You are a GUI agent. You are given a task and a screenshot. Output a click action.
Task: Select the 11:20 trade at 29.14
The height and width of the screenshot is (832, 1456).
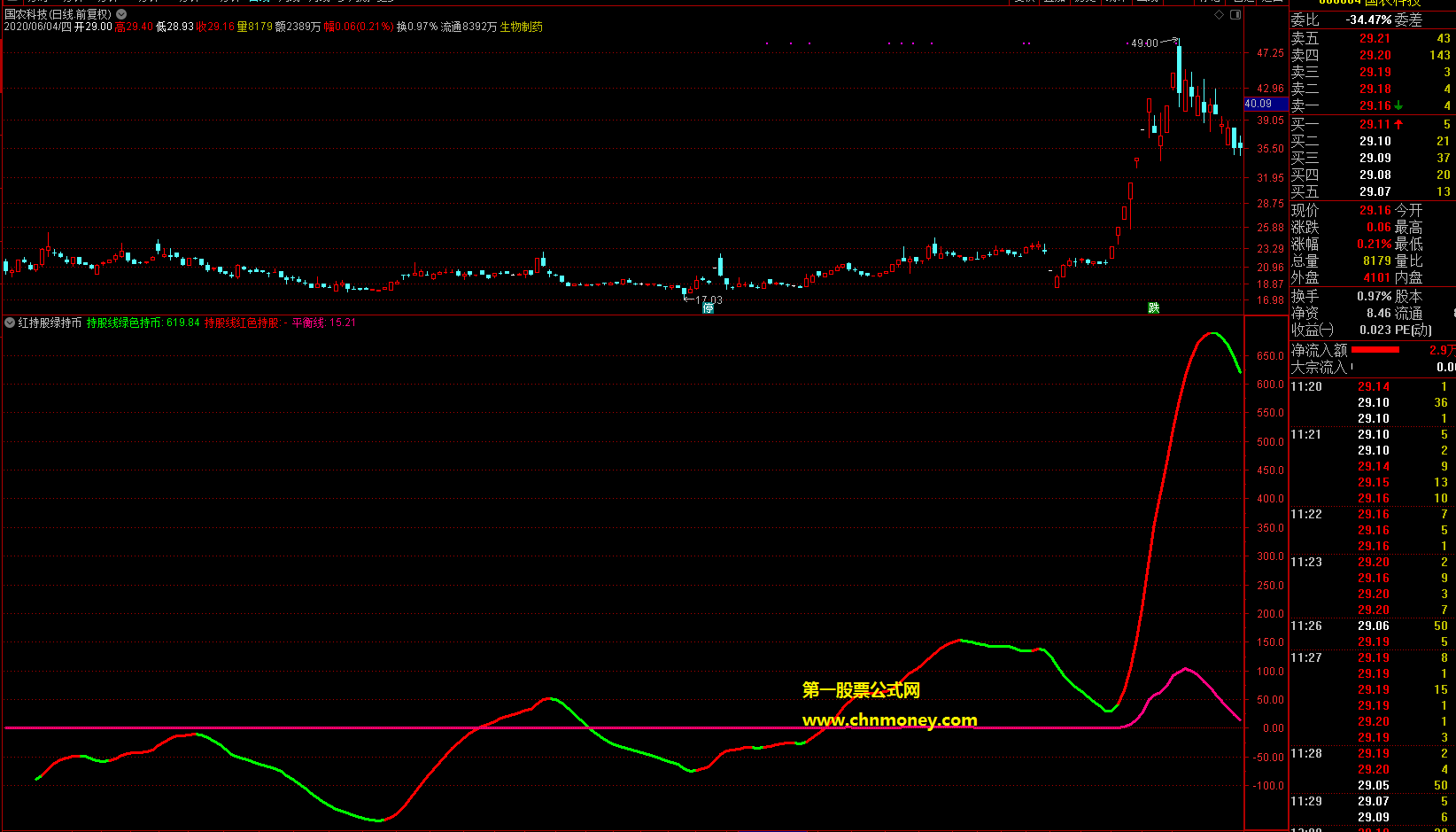pos(1371,386)
